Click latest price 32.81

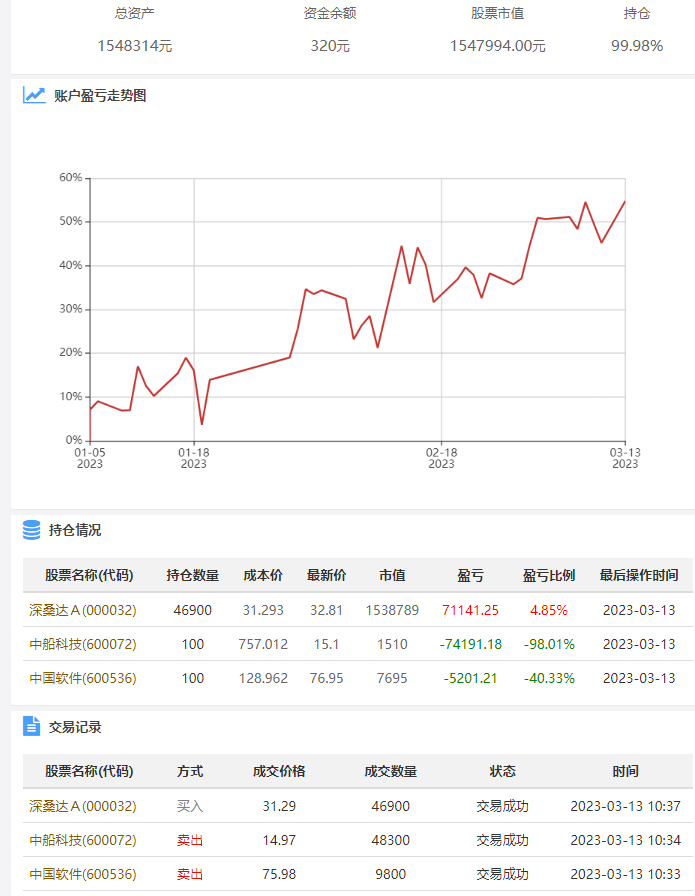coord(326,610)
